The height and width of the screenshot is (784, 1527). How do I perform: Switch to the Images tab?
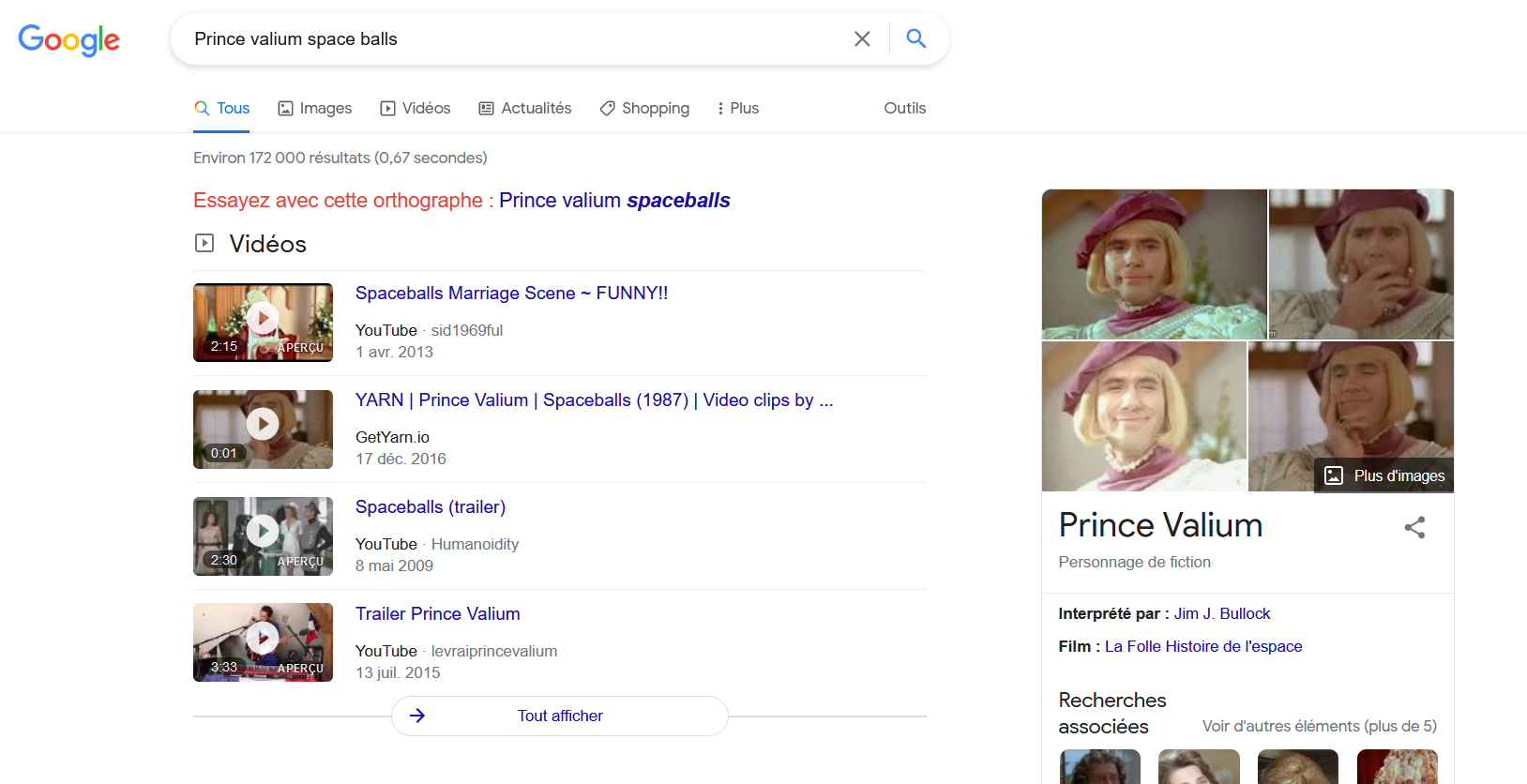click(315, 108)
